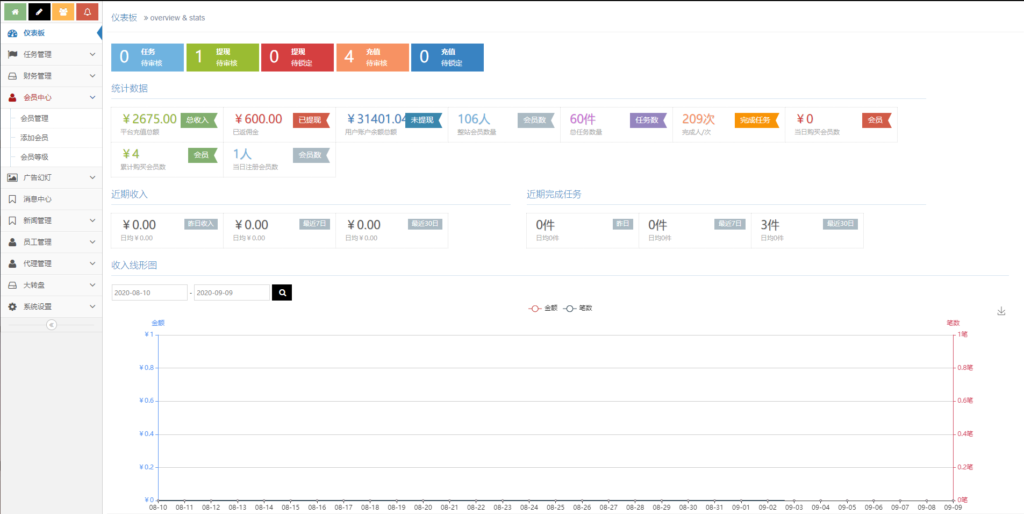Image resolution: width=1024 pixels, height=514 pixels.
Task: Click the blue 任务待审核 tile
Action: click(x=147, y=57)
